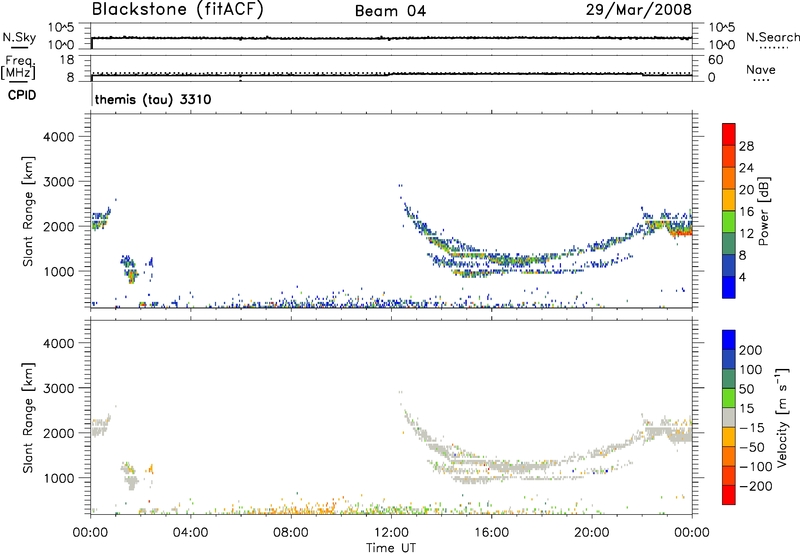Select the gray segment of velocity colorbar
800x554 pixels.
click(729, 417)
